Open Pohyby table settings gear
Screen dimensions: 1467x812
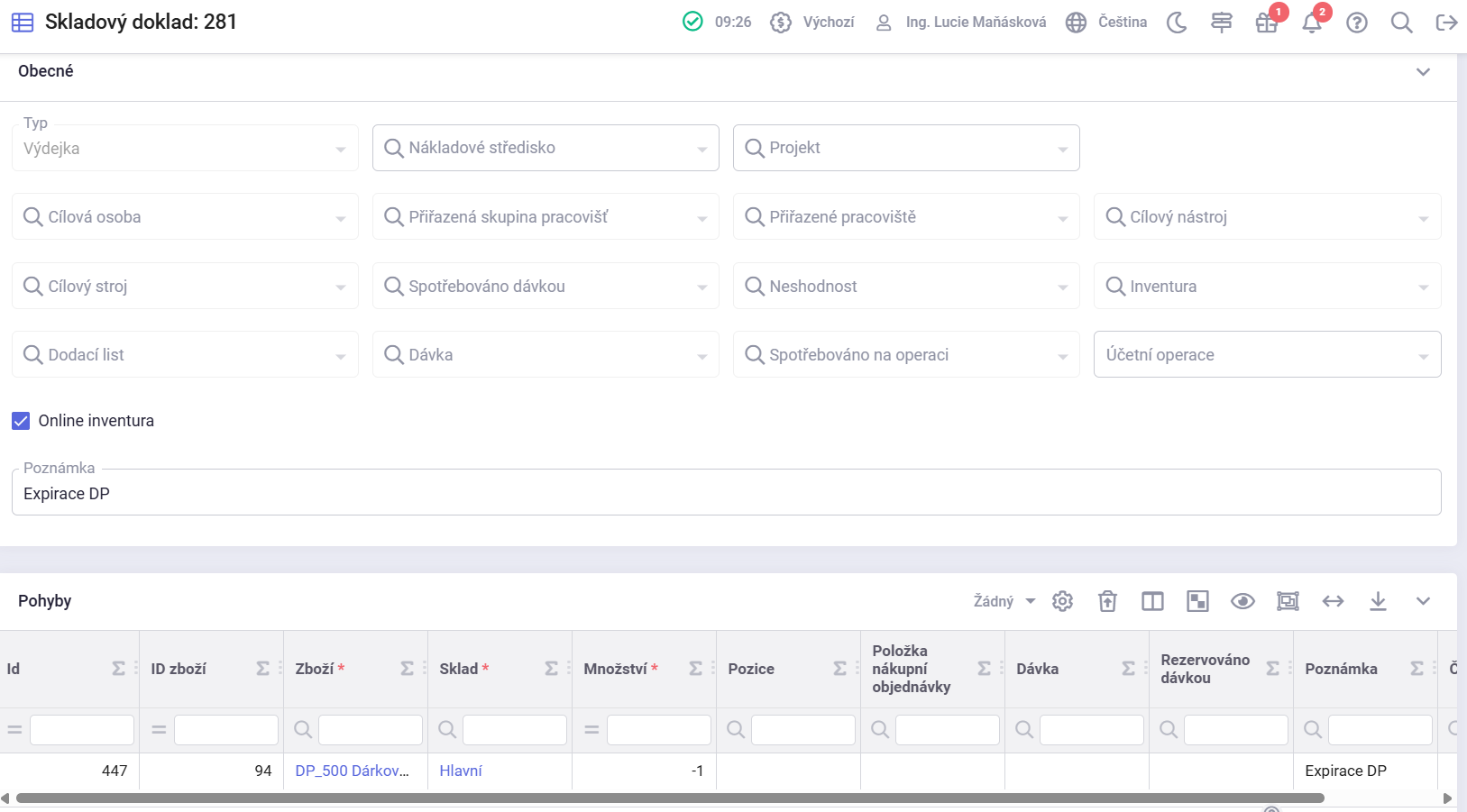coord(1062,601)
